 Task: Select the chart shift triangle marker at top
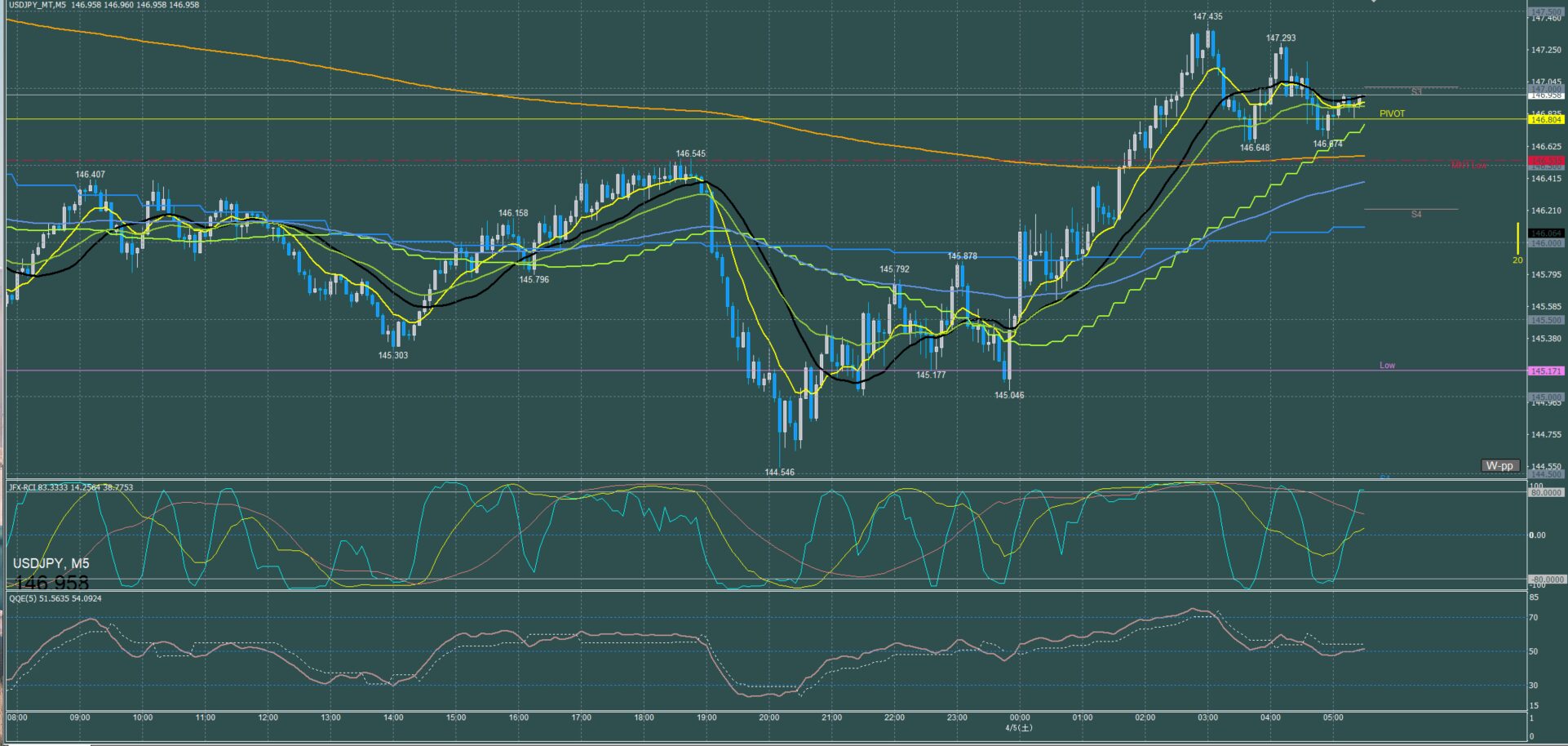point(1374,2)
